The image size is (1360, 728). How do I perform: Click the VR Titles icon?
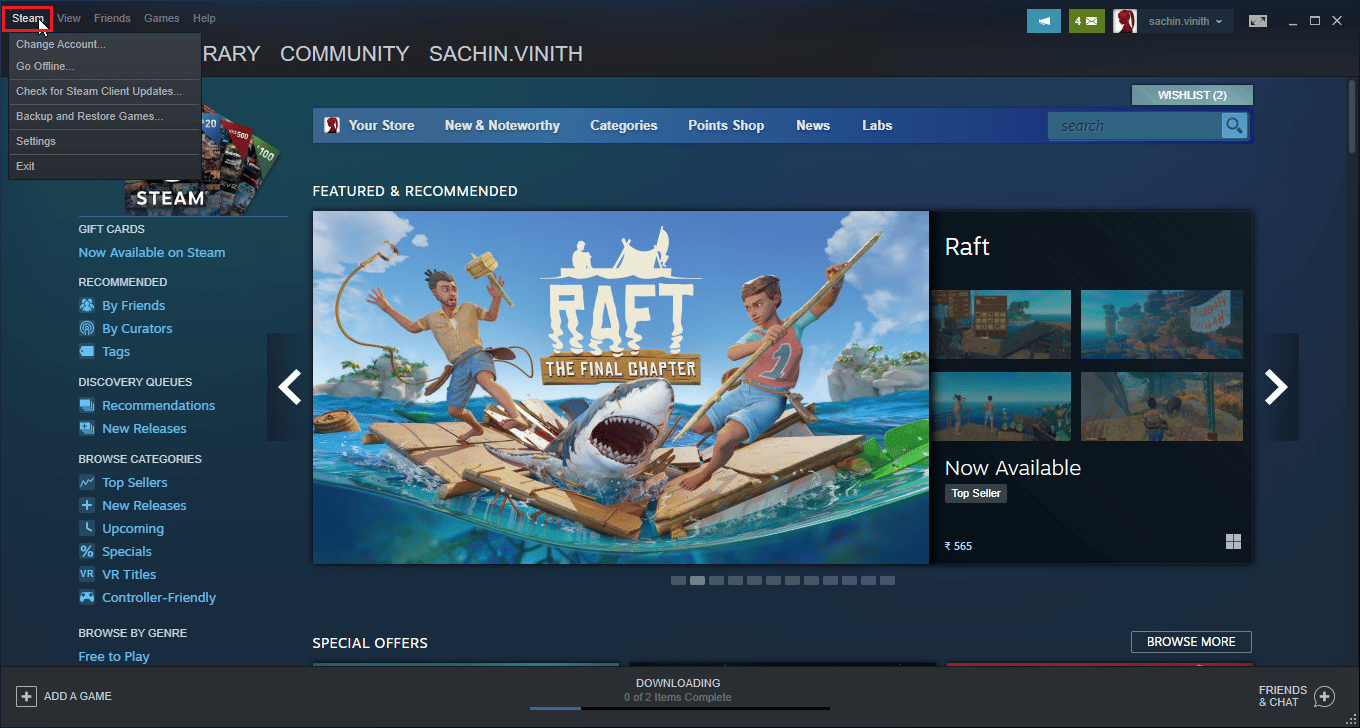point(87,575)
